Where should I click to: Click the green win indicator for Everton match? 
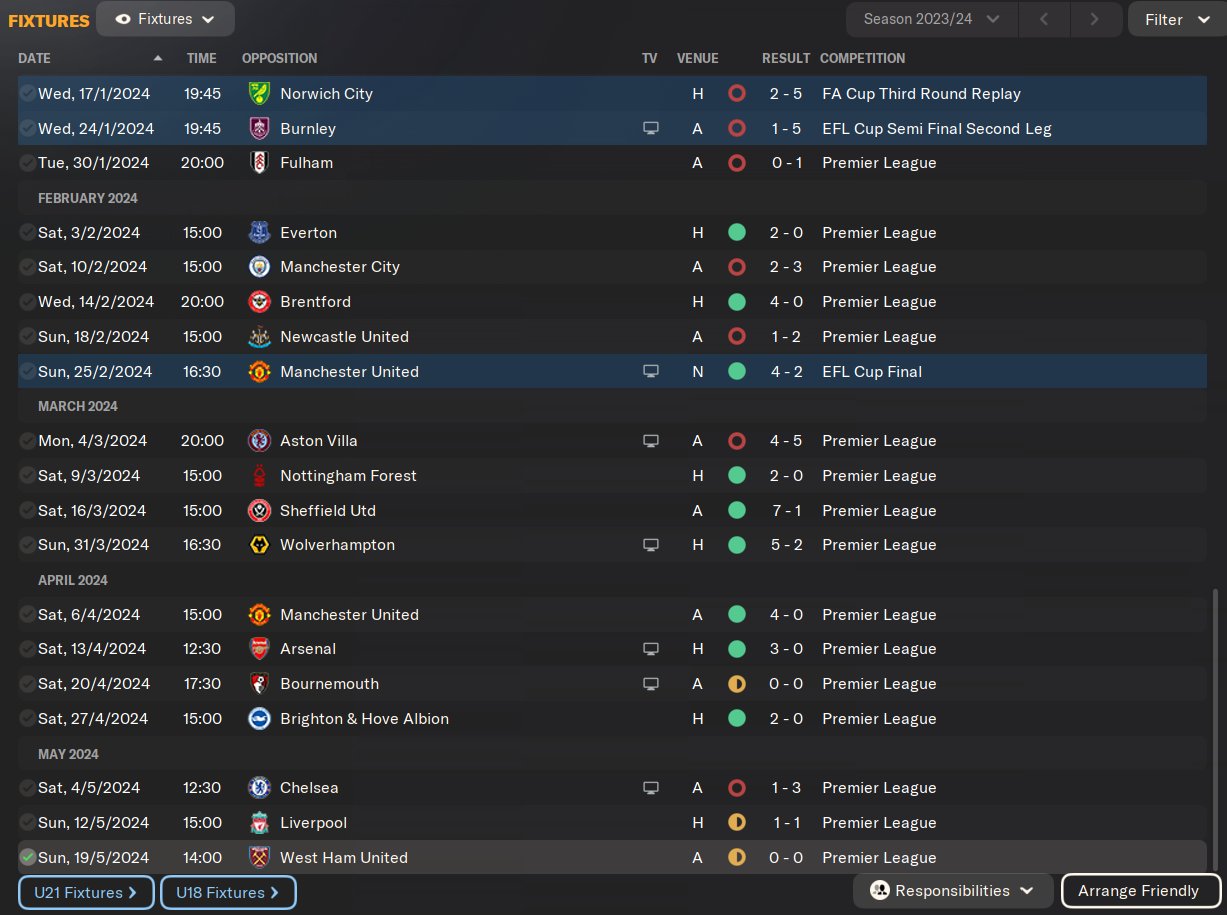click(737, 233)
